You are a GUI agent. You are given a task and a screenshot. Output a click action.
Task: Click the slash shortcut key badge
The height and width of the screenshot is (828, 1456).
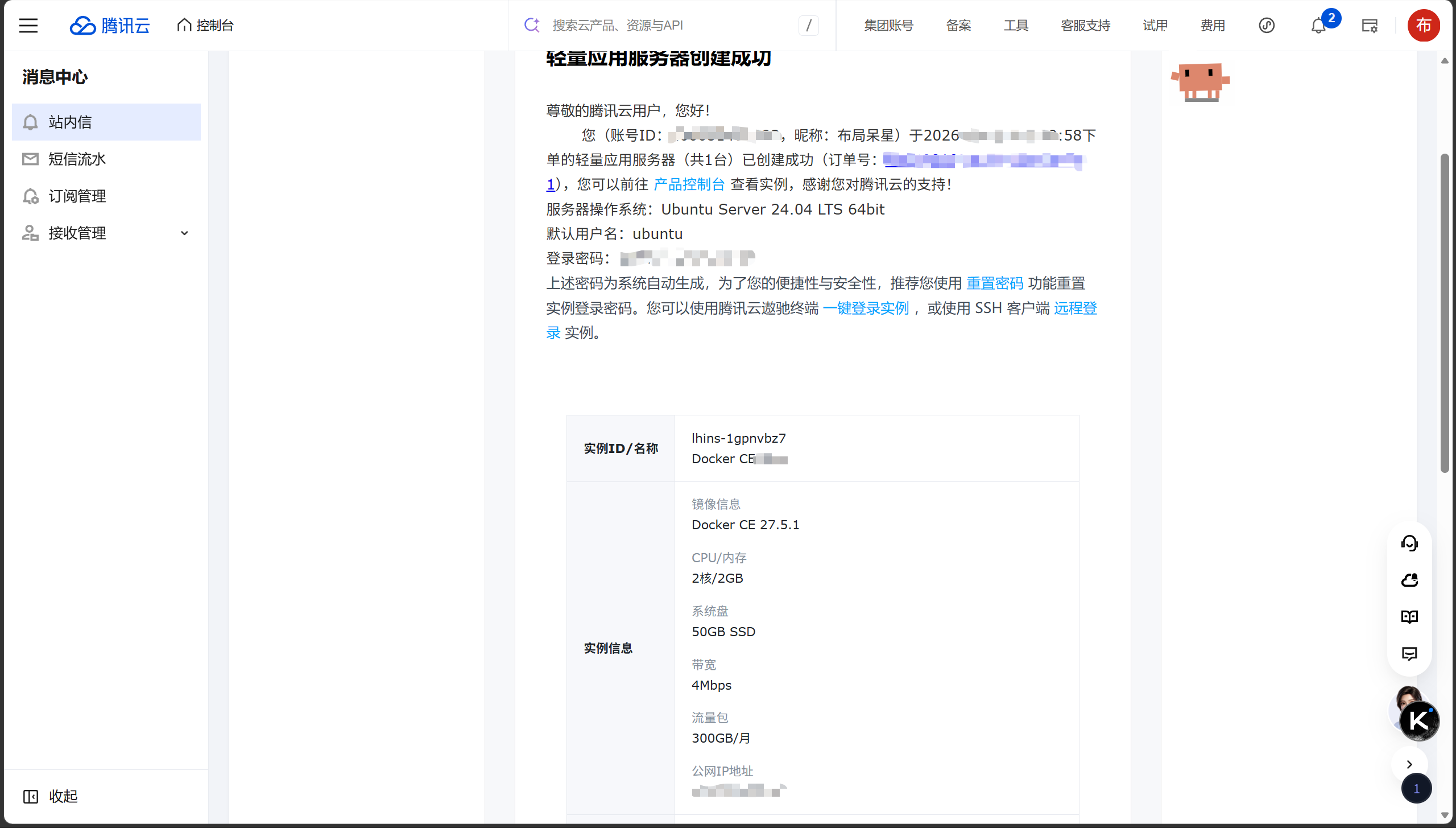tap(809, 26)
